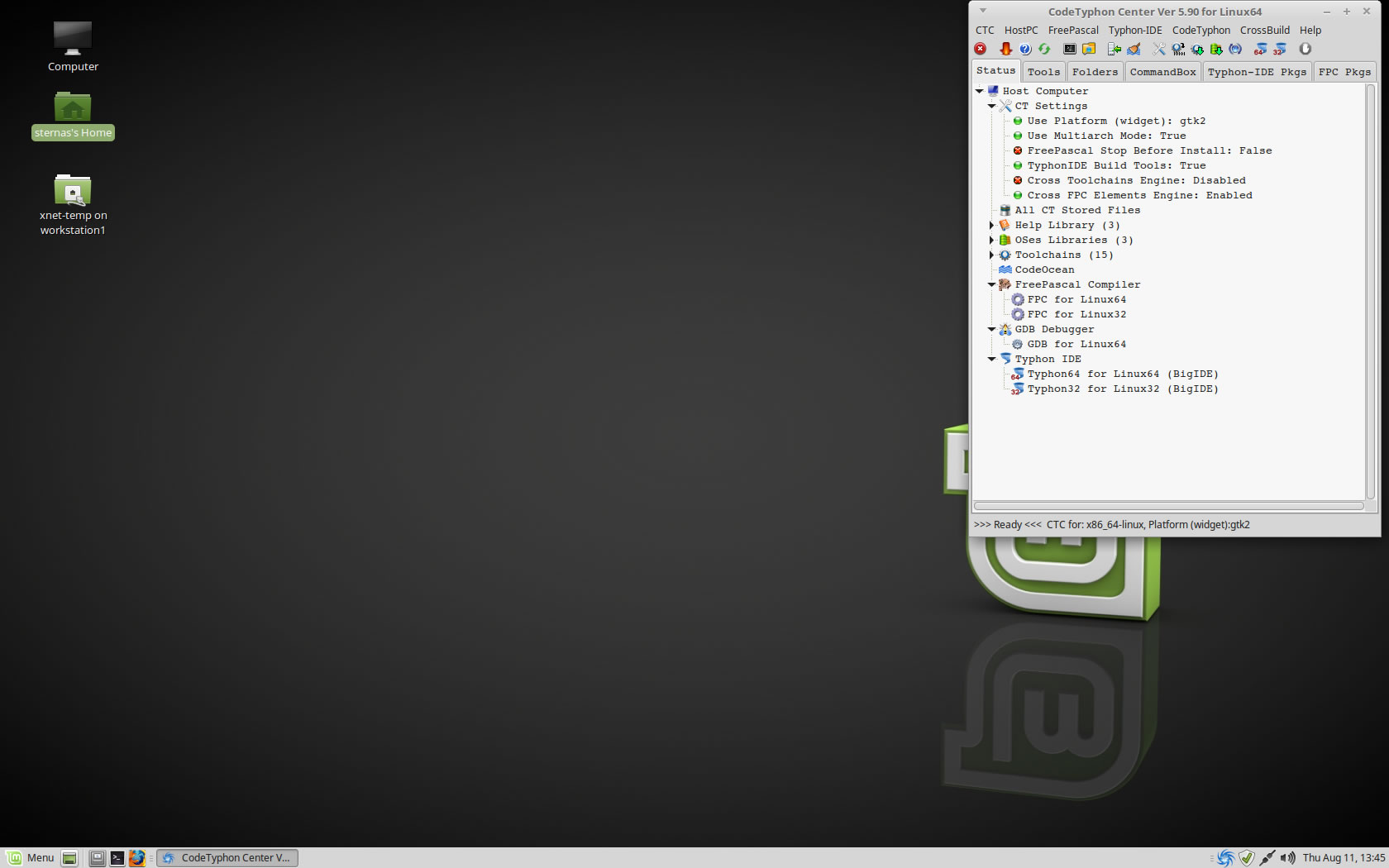
Task: Click the gear with green download arrow icon
Action: click(1197, 49)
